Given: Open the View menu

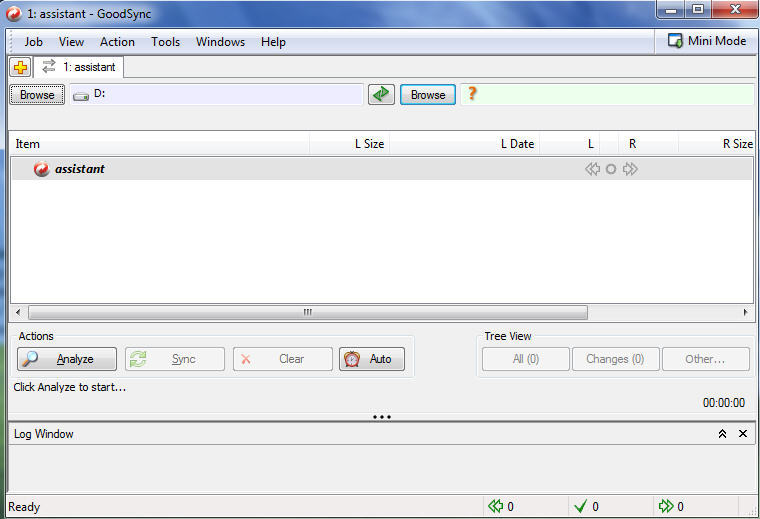Looking at the screenshot, I should pyautogui.click(x=71, y=42).
